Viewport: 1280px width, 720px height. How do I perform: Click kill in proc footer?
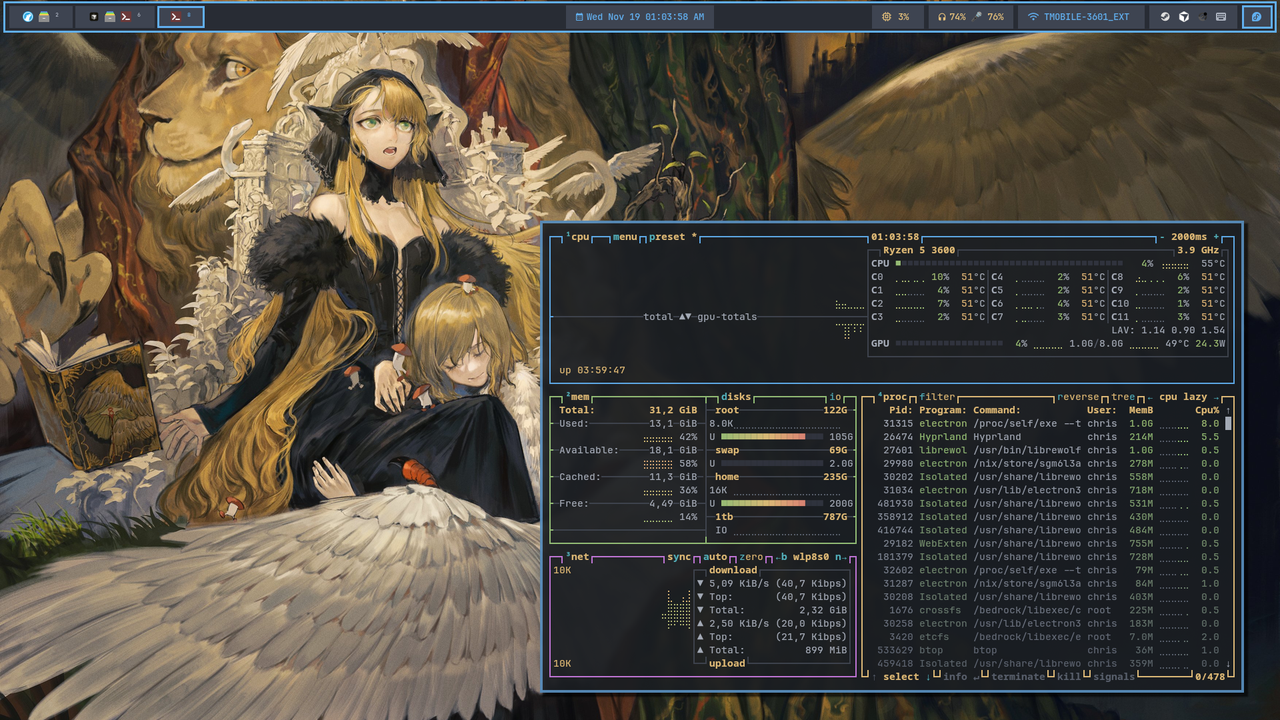tap(1069, 677)
